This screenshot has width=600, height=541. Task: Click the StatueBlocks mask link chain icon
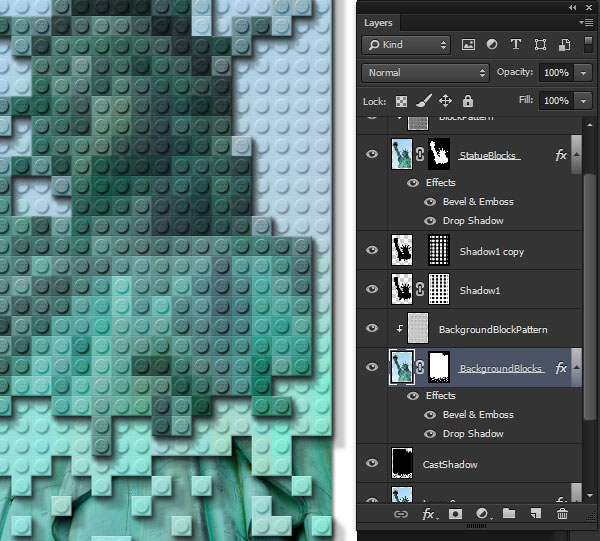[420, 154]
